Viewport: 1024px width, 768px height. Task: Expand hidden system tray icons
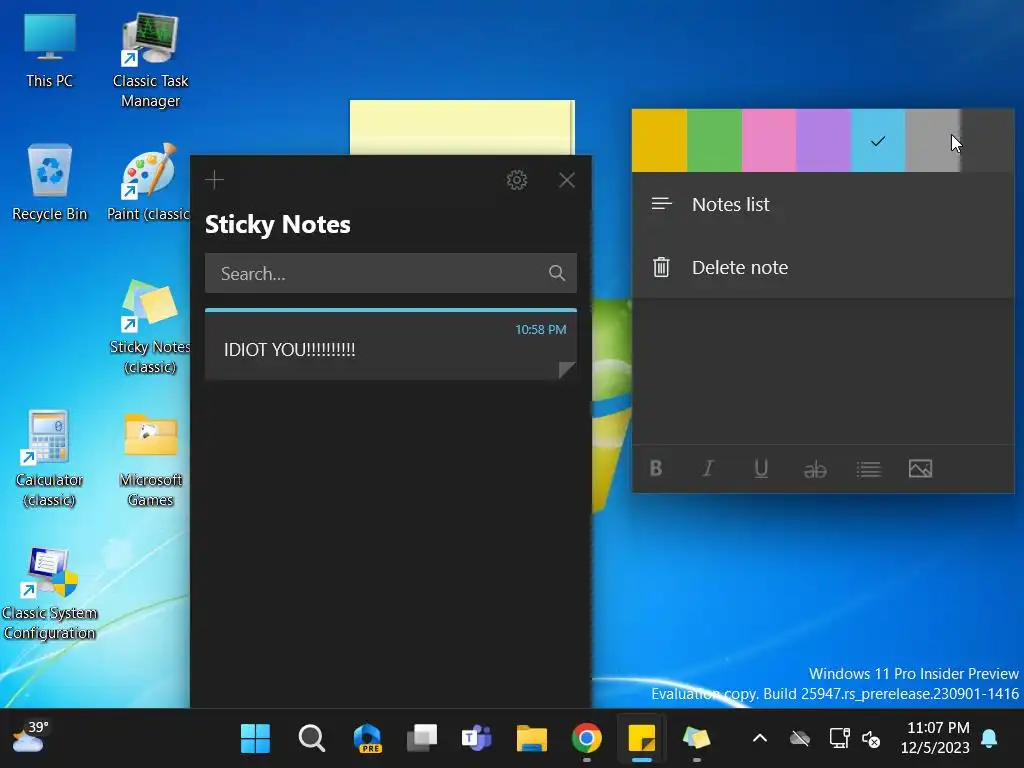pos(760,739)
